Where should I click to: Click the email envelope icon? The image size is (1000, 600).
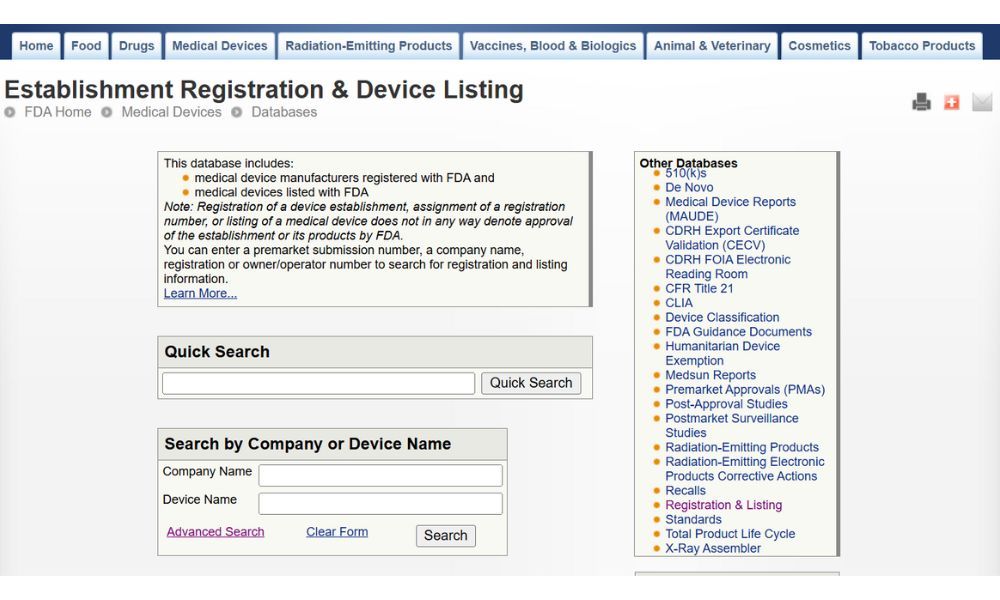982,102
